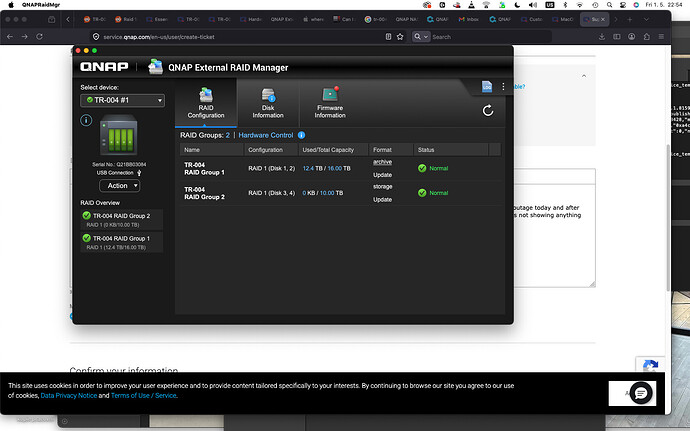The height and width of the screenshot is (431, 690).
Task: Open the search engine selector dropdown
Action: (x=421, y=37)
